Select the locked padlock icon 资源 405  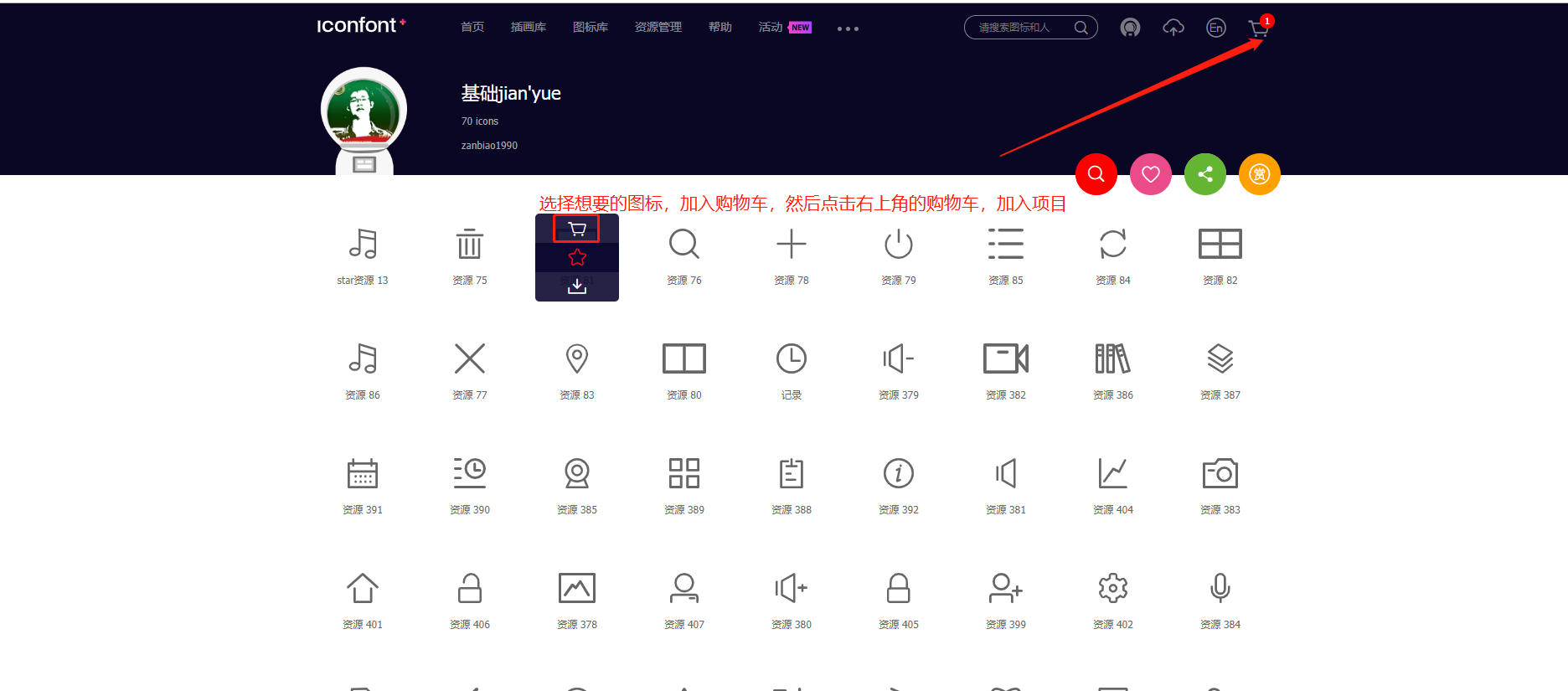[899, 588]
